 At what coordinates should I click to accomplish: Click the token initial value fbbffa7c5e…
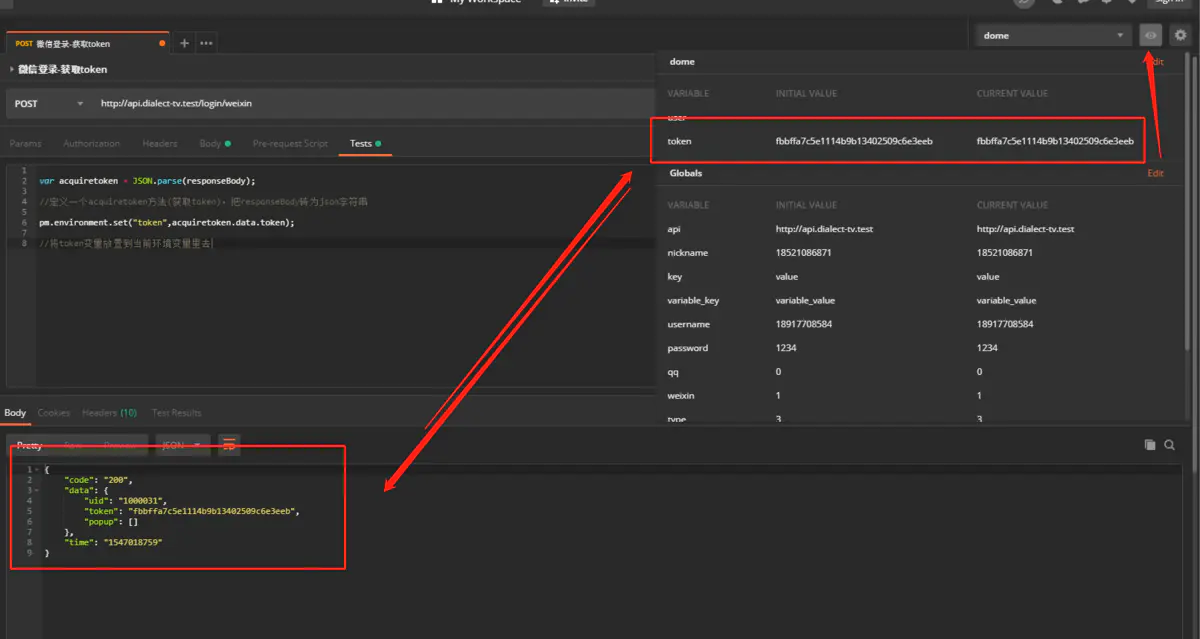[x=854, y=141]
